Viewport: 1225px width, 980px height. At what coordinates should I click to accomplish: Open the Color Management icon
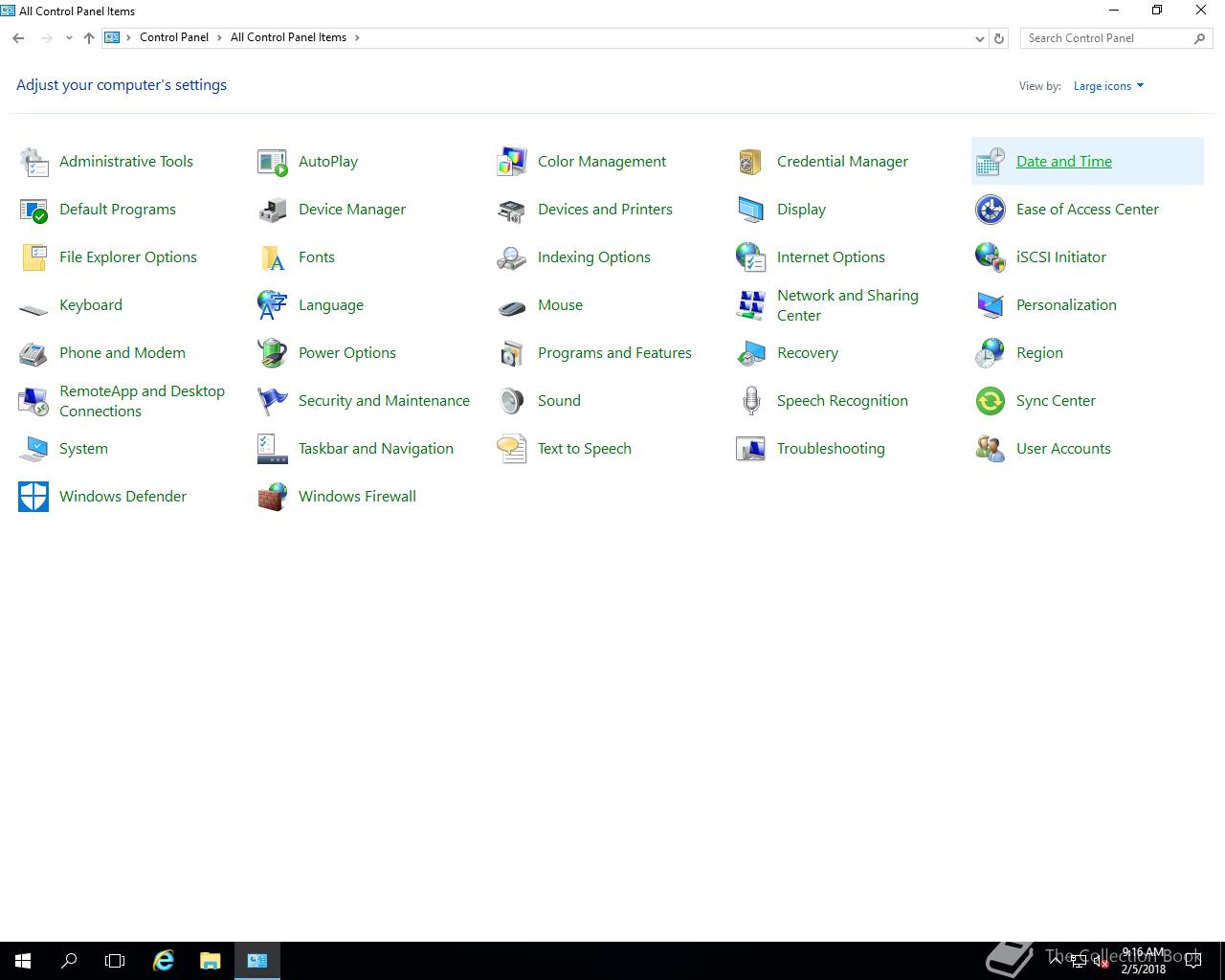(512, 162)
